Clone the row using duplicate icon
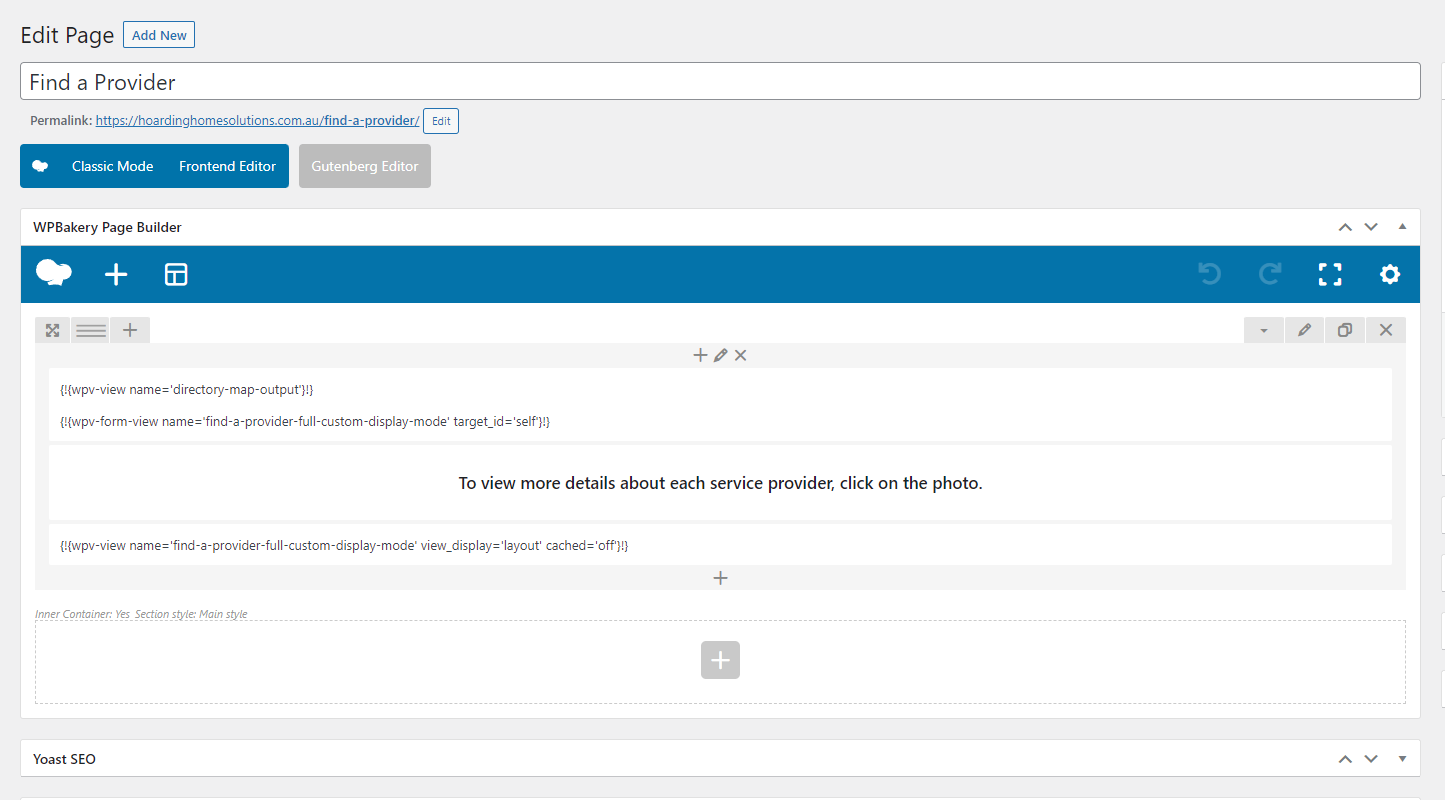Viewport: 1445px width, 800px height. pos(1345,330)
